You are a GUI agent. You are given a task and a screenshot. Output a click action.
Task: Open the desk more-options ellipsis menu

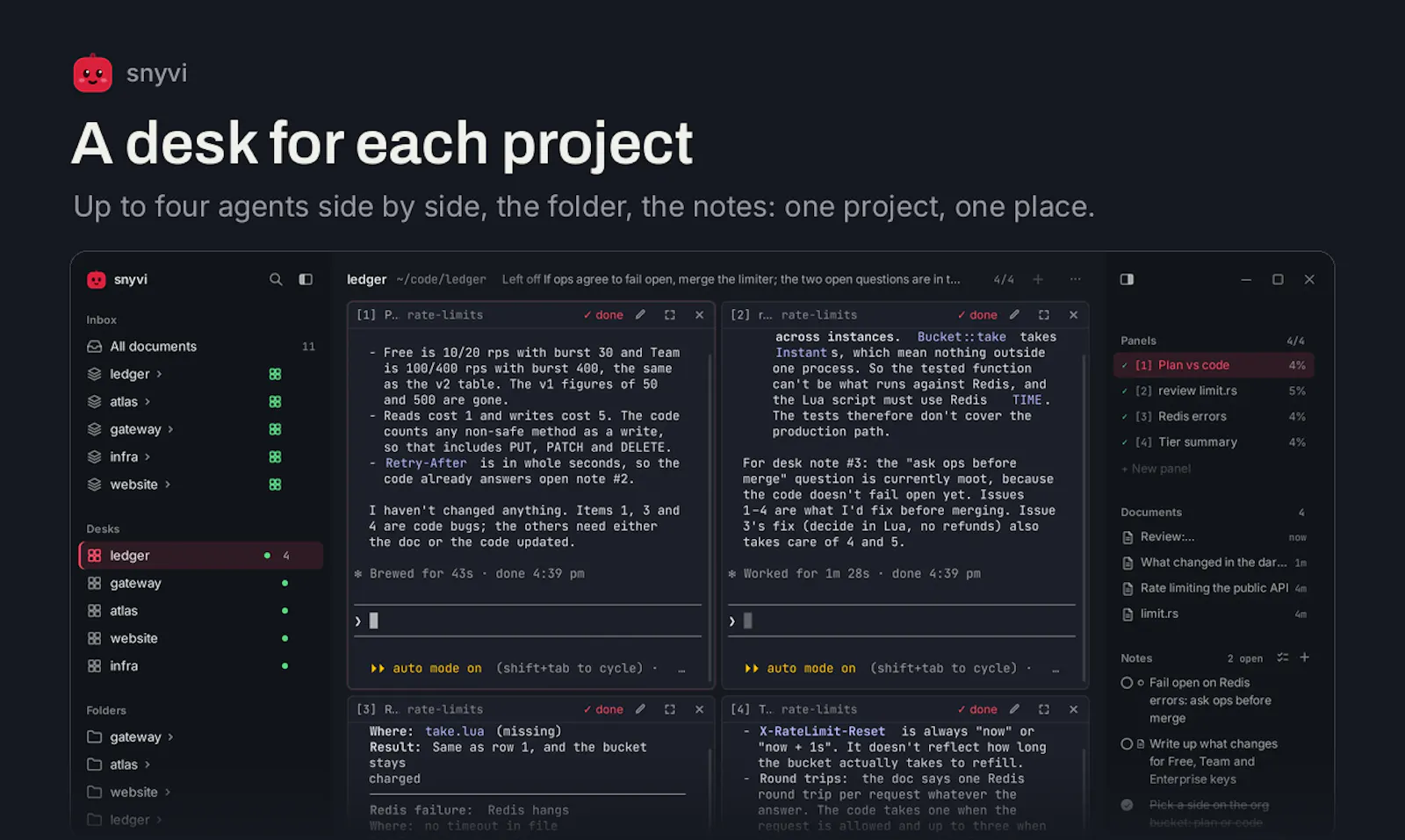pyautogui.click(x=1075, y=279)
